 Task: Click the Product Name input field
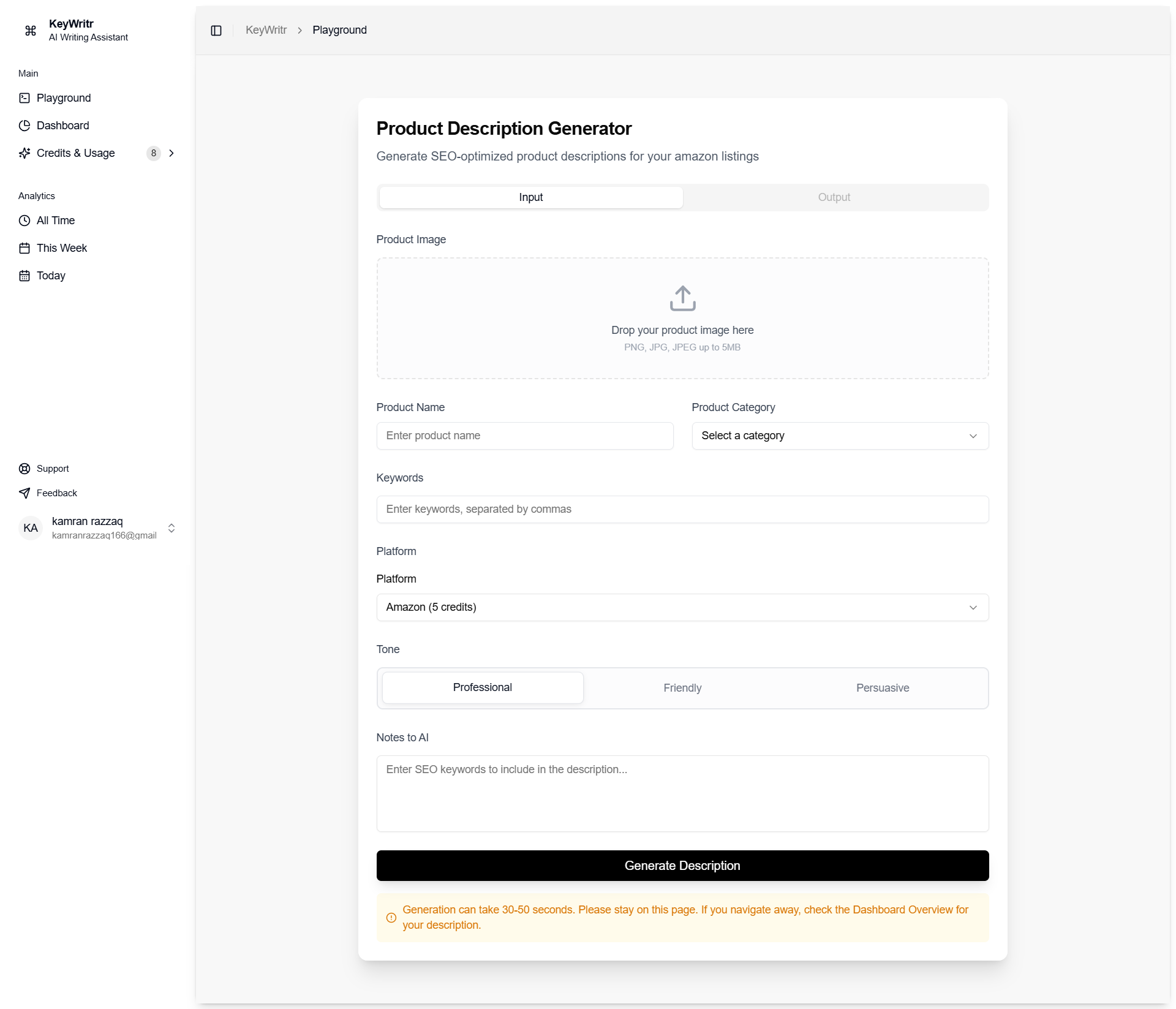click(x=525, y=436)
